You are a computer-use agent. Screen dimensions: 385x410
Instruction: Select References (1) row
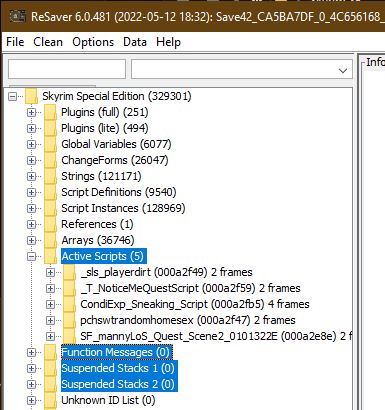(97, 224)
